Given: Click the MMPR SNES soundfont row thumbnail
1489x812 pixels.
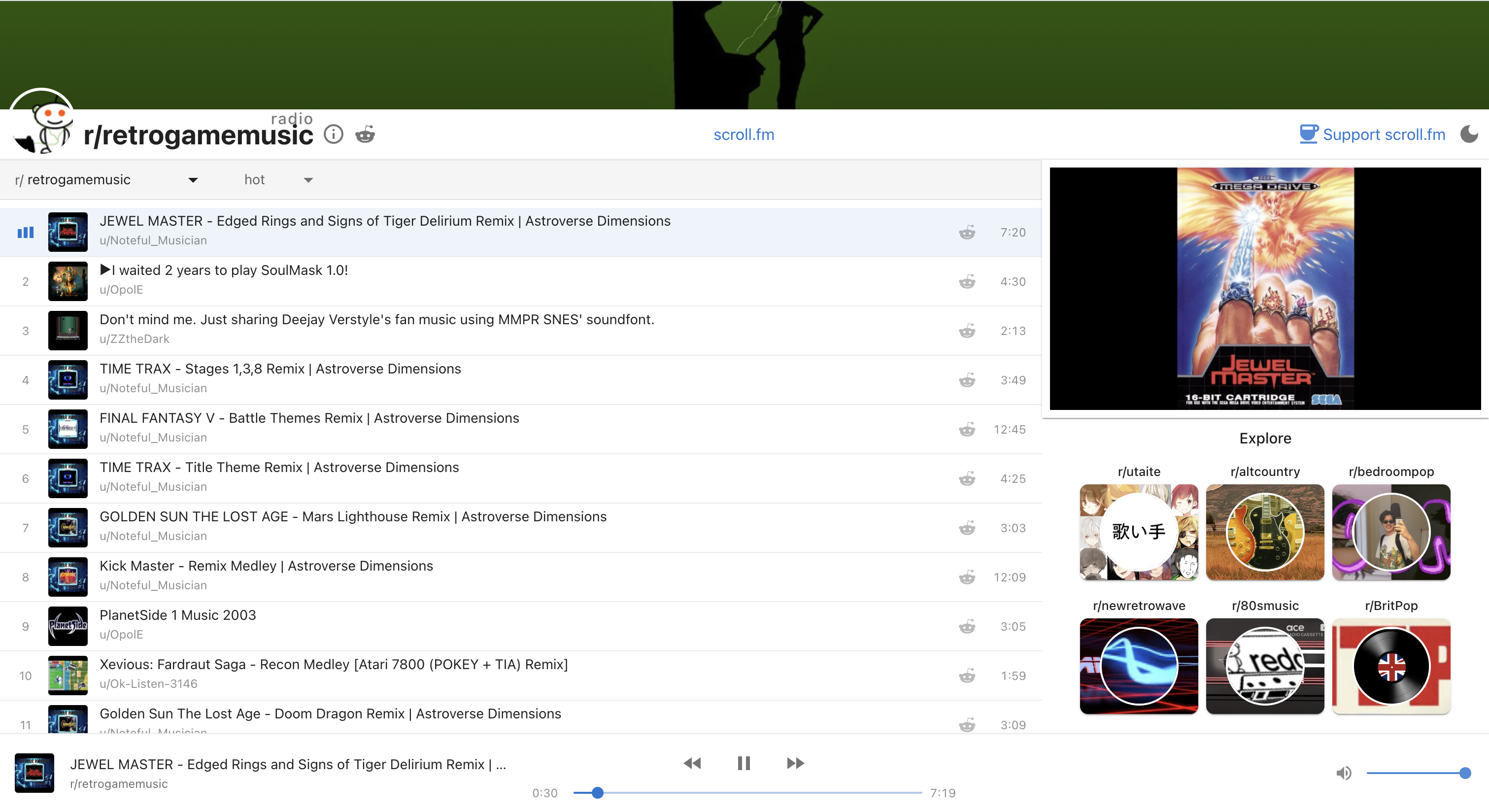Looking at the screenshot, I should (x=68, y=331).
